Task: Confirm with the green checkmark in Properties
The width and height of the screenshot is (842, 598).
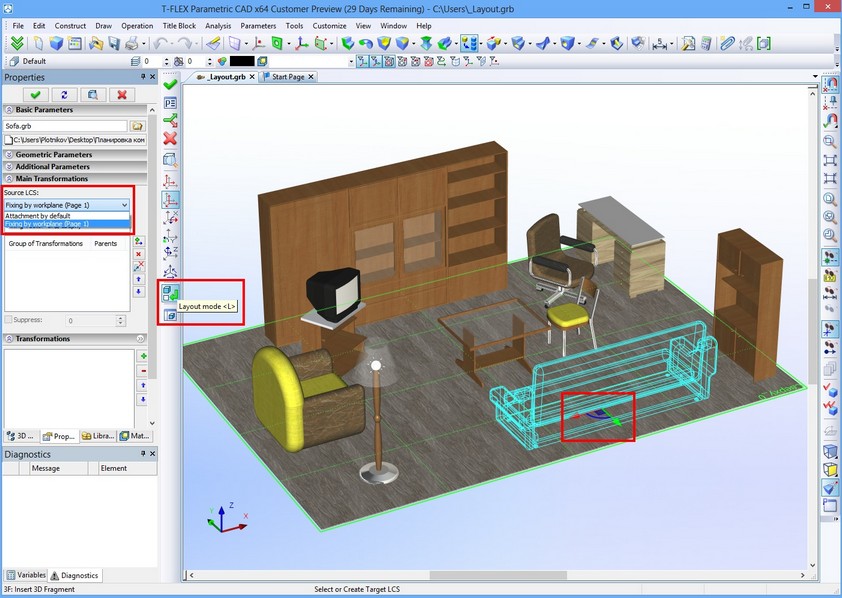Action: click(x=36, y=95)
